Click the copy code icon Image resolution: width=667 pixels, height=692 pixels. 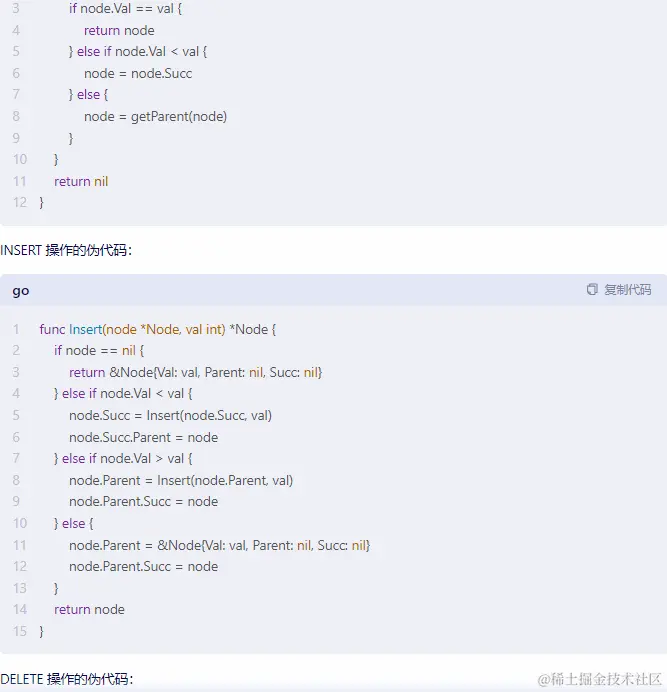(592, 290)
